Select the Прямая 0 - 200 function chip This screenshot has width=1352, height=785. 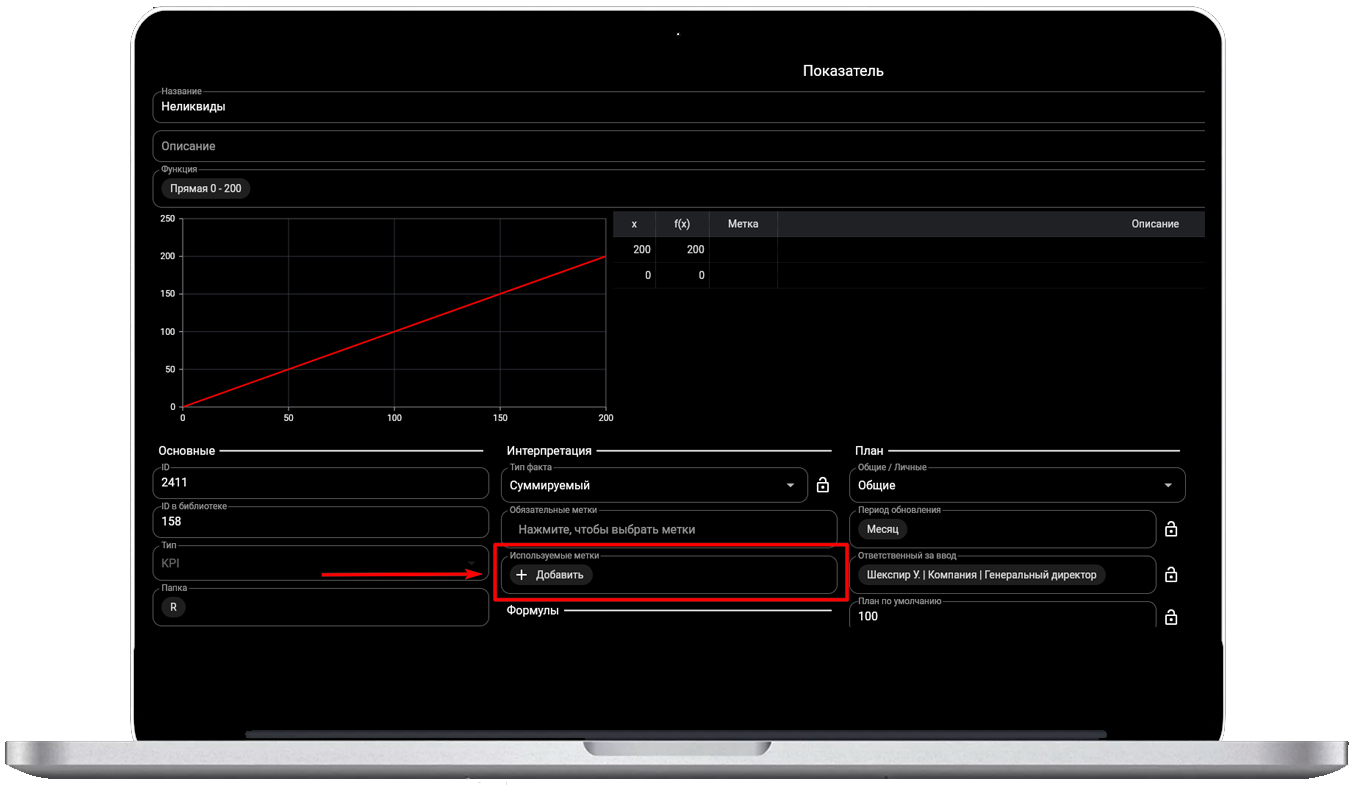[205, 188]
